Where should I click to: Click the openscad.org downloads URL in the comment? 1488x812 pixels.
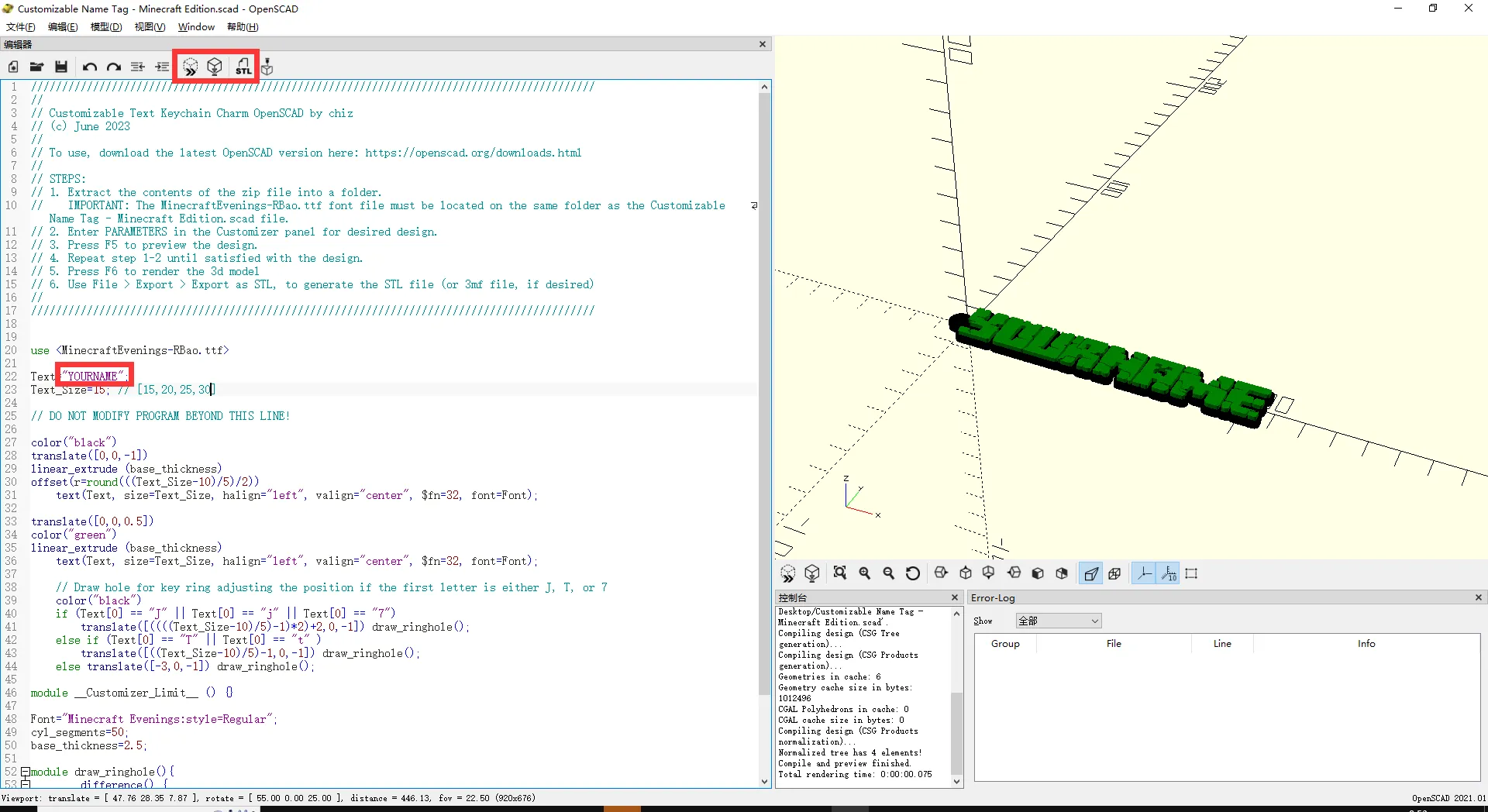click(x=474, y=153)
